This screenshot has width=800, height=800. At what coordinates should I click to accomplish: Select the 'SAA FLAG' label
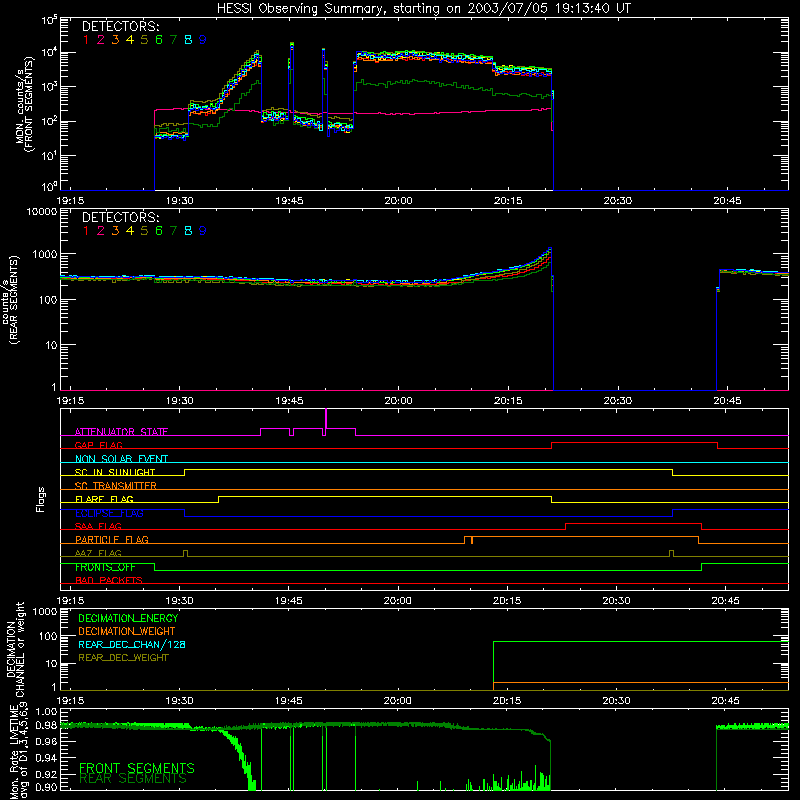[98, 526]
